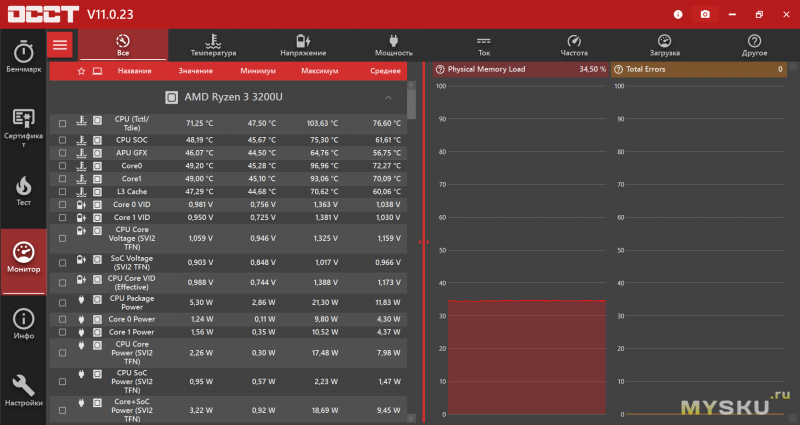Screen dimensions: 800x425
Task: Click graph icon in Core 1 Power row
Action: [x=97, y=332]
